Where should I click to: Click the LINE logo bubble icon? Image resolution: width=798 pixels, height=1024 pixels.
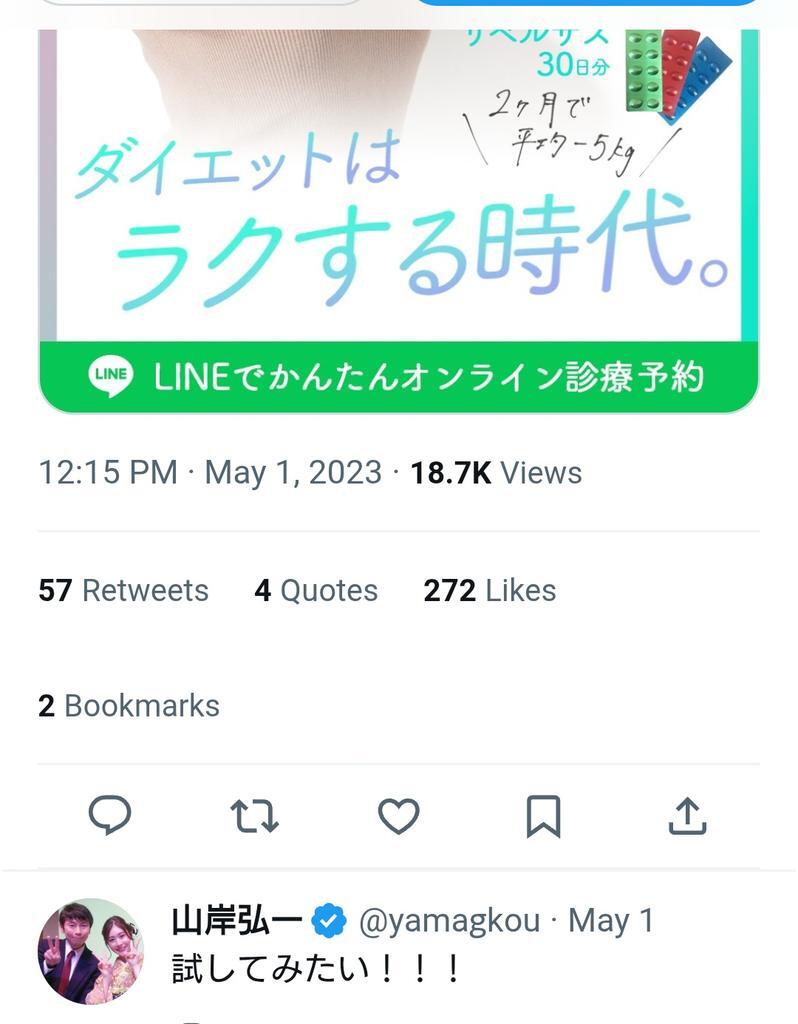pos(111,376)
